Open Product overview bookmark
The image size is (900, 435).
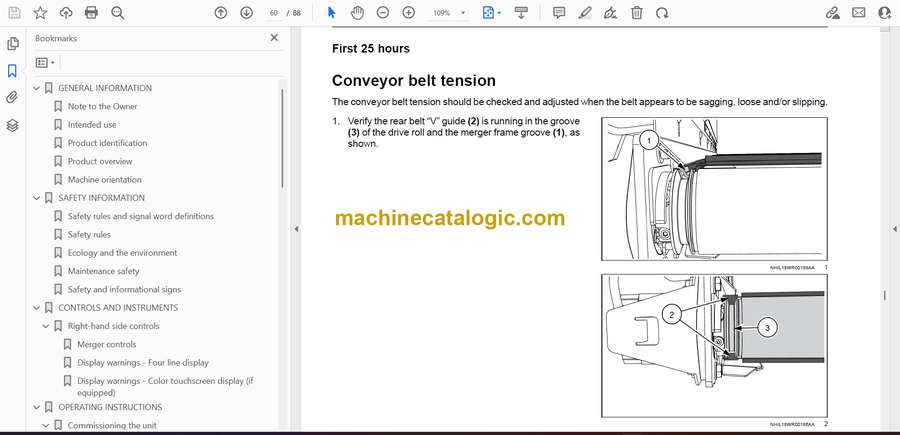click(100, 161)
